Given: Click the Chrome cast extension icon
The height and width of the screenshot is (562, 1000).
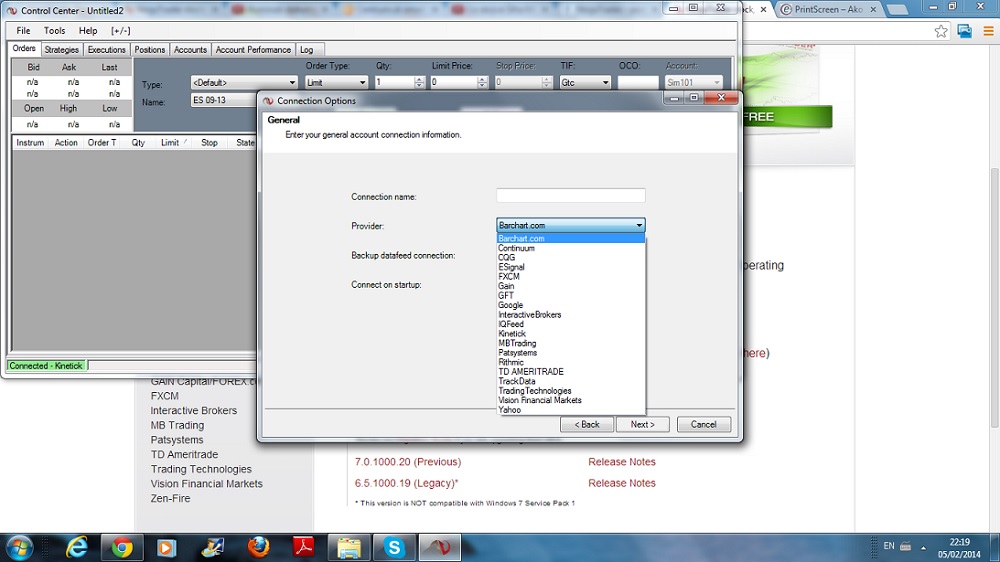Looking at the screenshot, I should tap(964, 31).
